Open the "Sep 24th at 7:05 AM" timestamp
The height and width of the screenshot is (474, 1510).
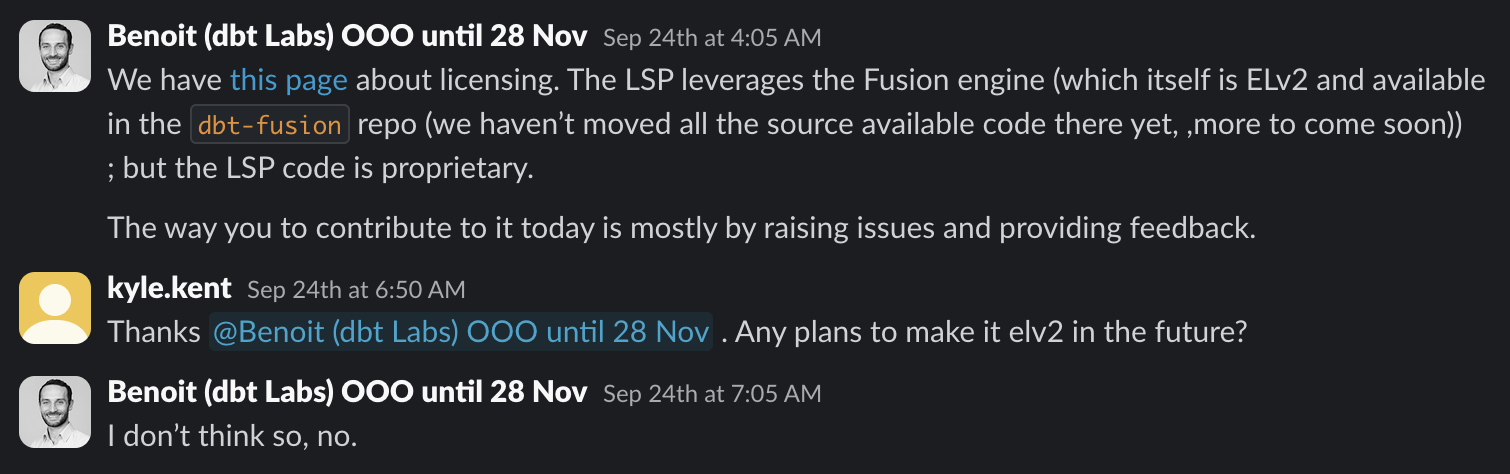(712, 394)
